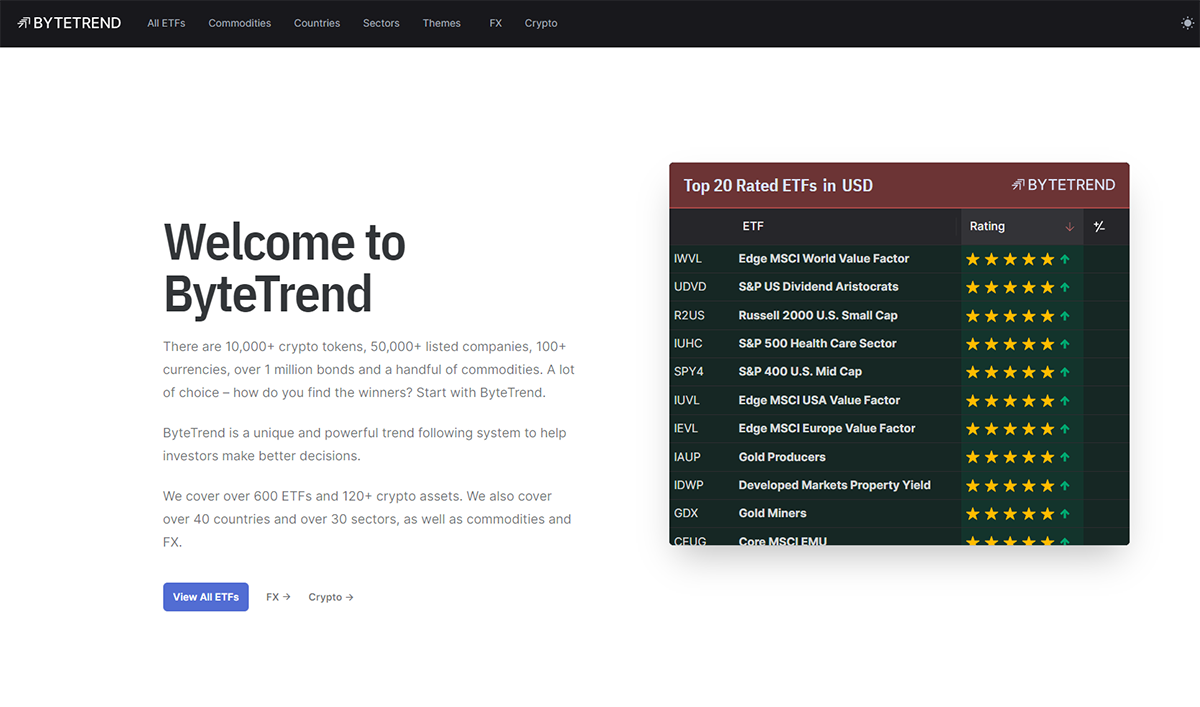The height and width of the screenshot is (707, 1200).
Task: Open Edge MSCI World Value Factor
Action: (824, 259)
